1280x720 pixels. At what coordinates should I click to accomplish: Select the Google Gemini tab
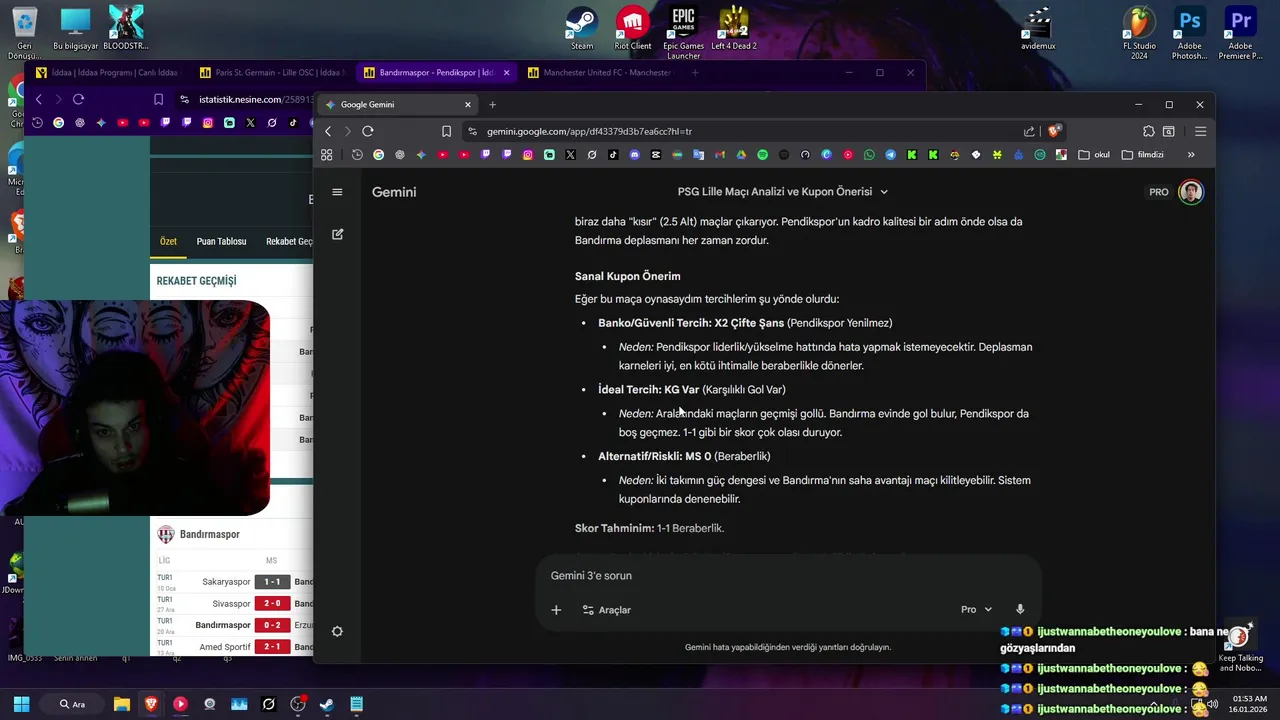pos(398,104)
